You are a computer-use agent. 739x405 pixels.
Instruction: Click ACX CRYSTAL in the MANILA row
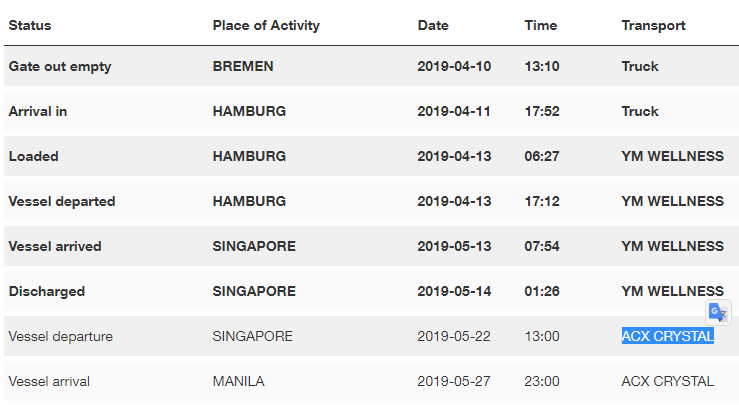click(x=667, y=381)
